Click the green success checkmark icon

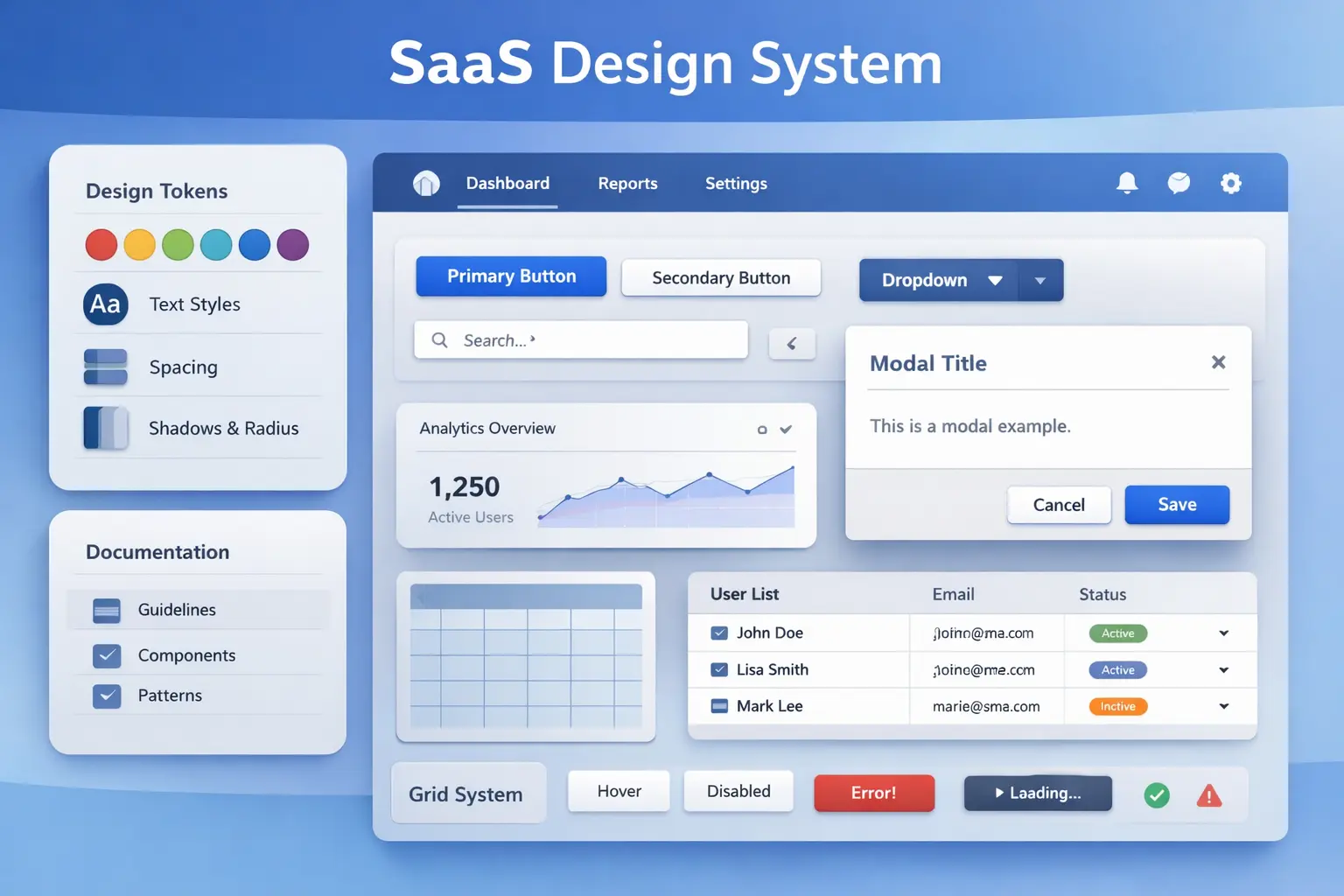tap(1156, 794)
